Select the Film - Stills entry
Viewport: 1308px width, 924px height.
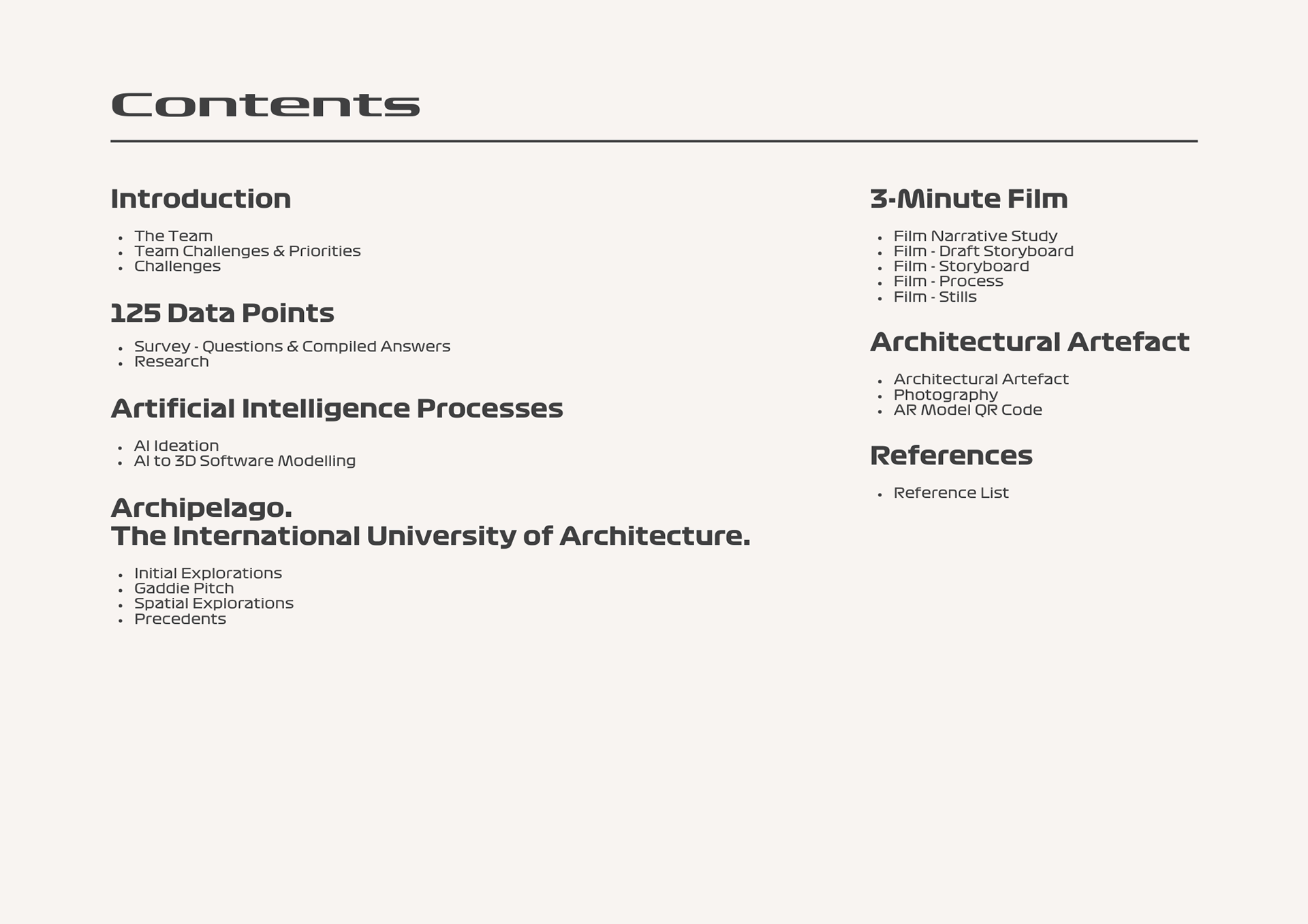click(935, 297)
